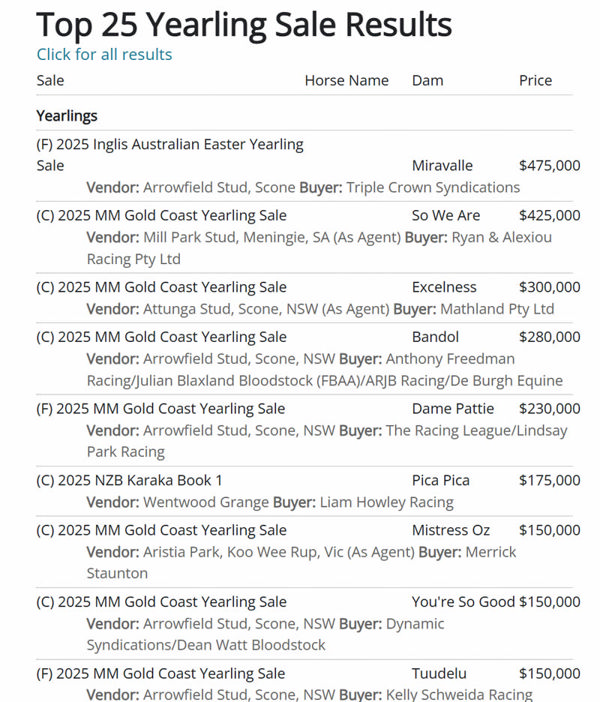
Task: Click the 'Top 25 Yearling Sale Results' heading
Action: 244,23
